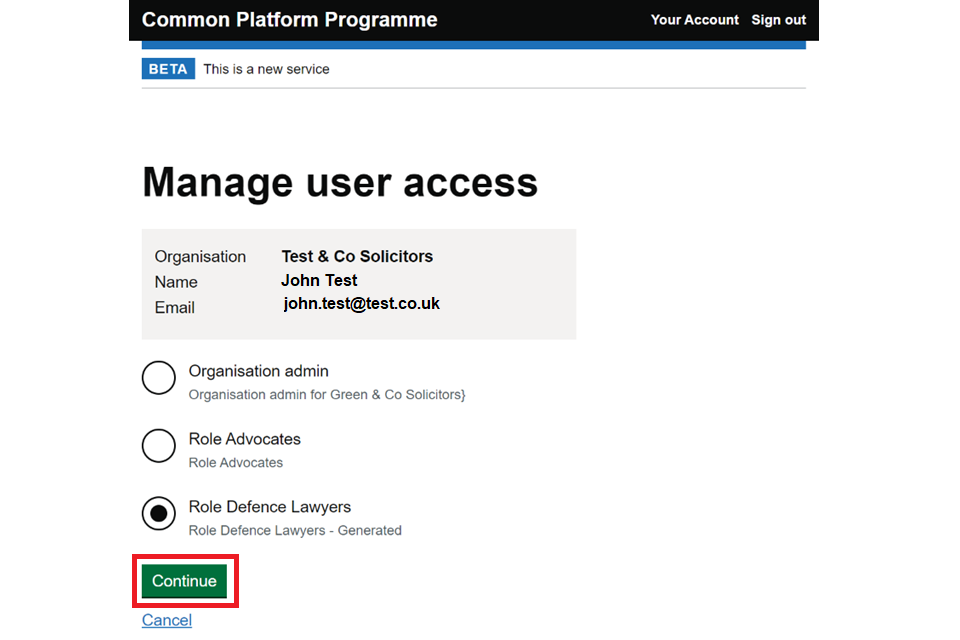960x640 pixels.
Task: Click the user name John Test
Action: tap(319, 281)
